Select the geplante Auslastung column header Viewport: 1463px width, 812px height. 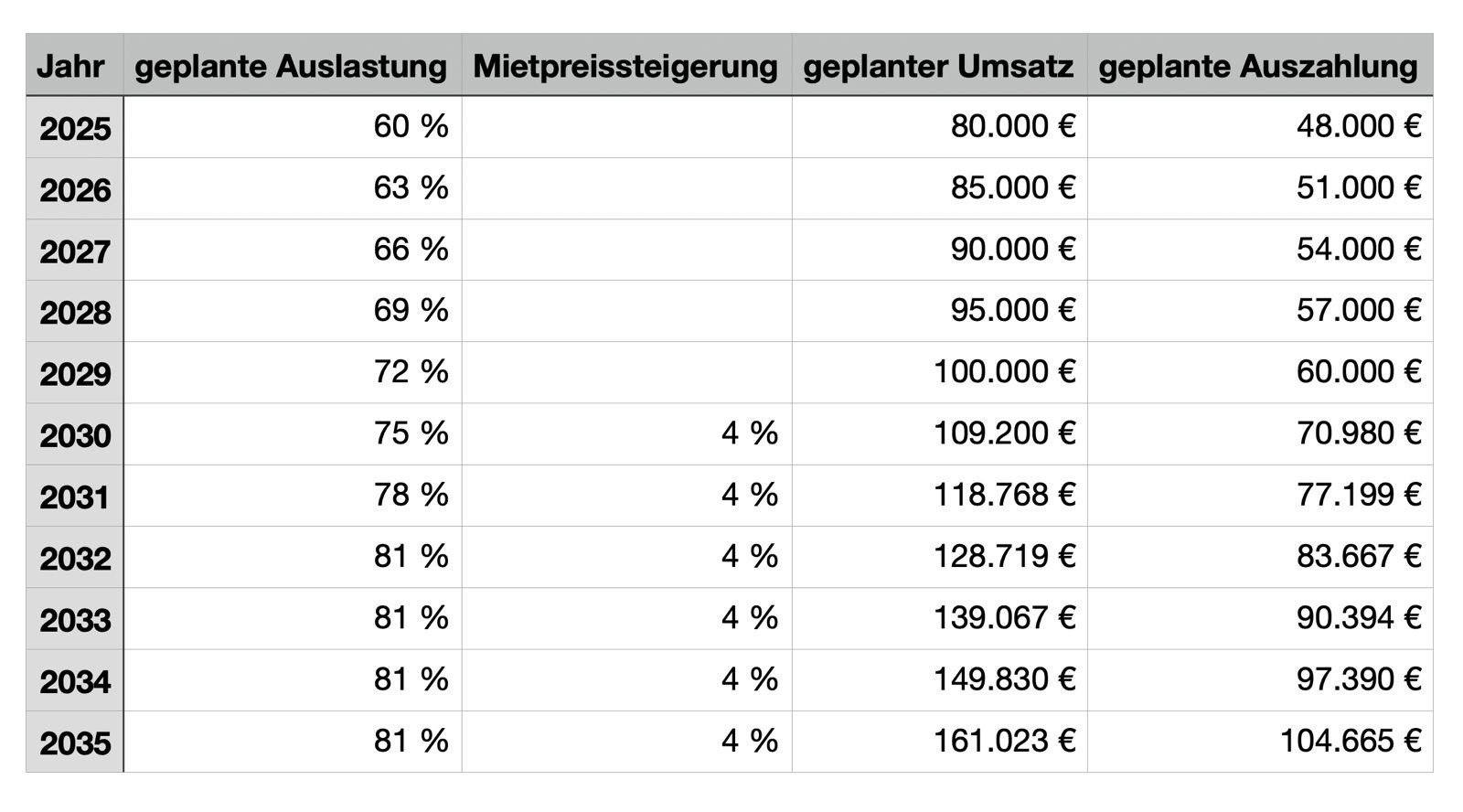click(291, 66)
